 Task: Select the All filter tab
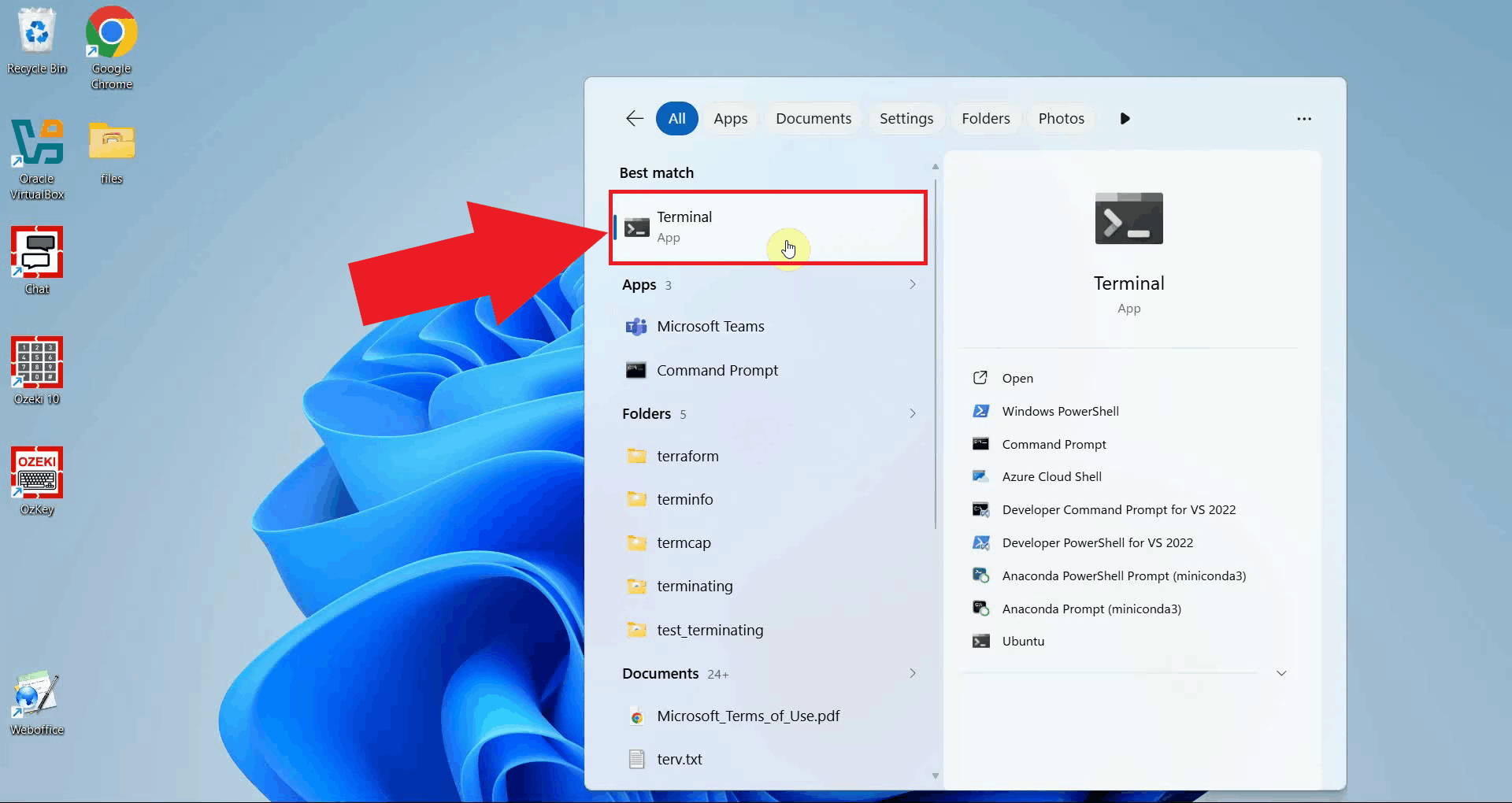pyautogui.click(x=677, y=118)
